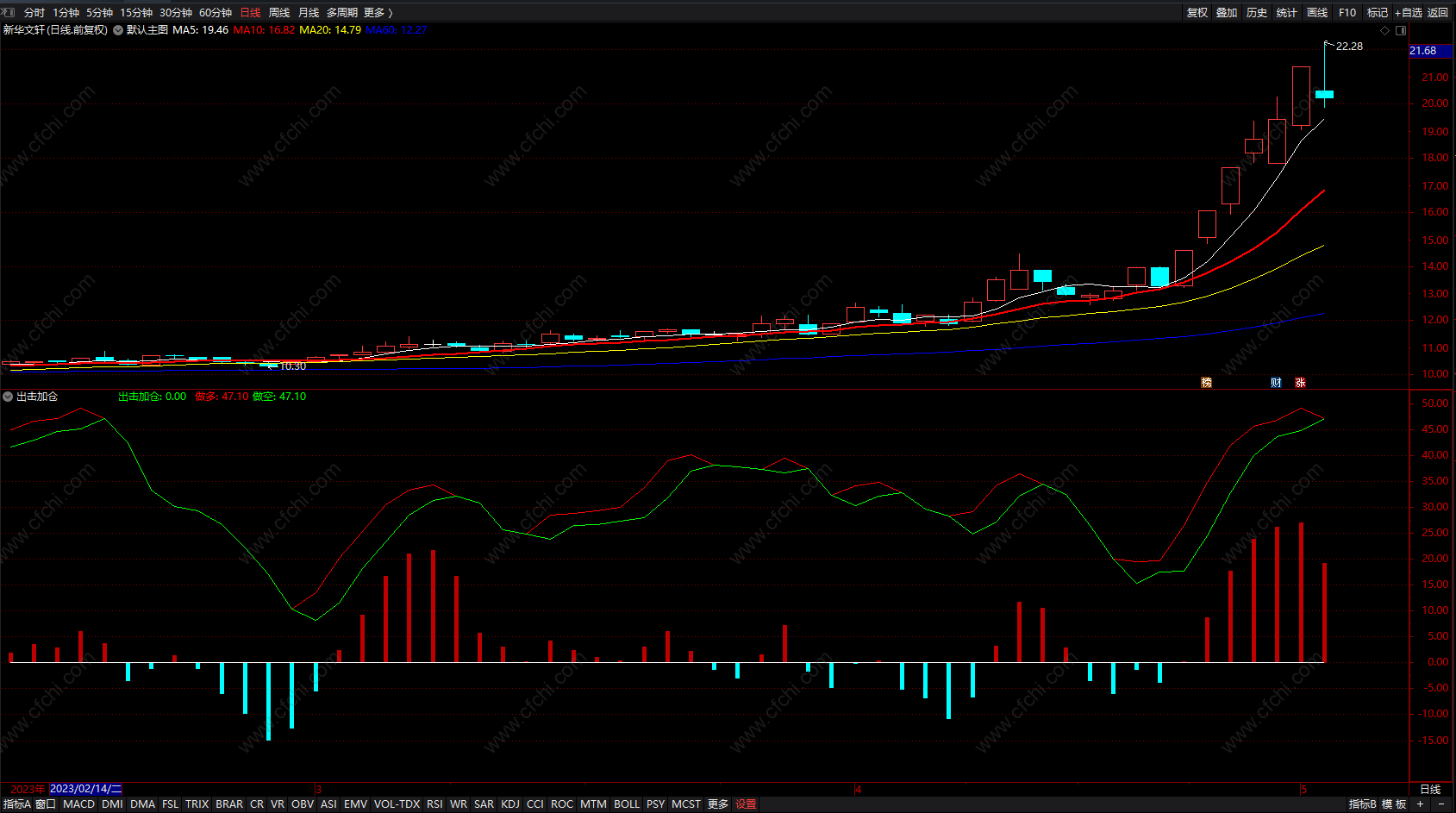Open the red 设置 indicator settings
This screenshot has height=813, width=1456.
[x=747, y=804]
